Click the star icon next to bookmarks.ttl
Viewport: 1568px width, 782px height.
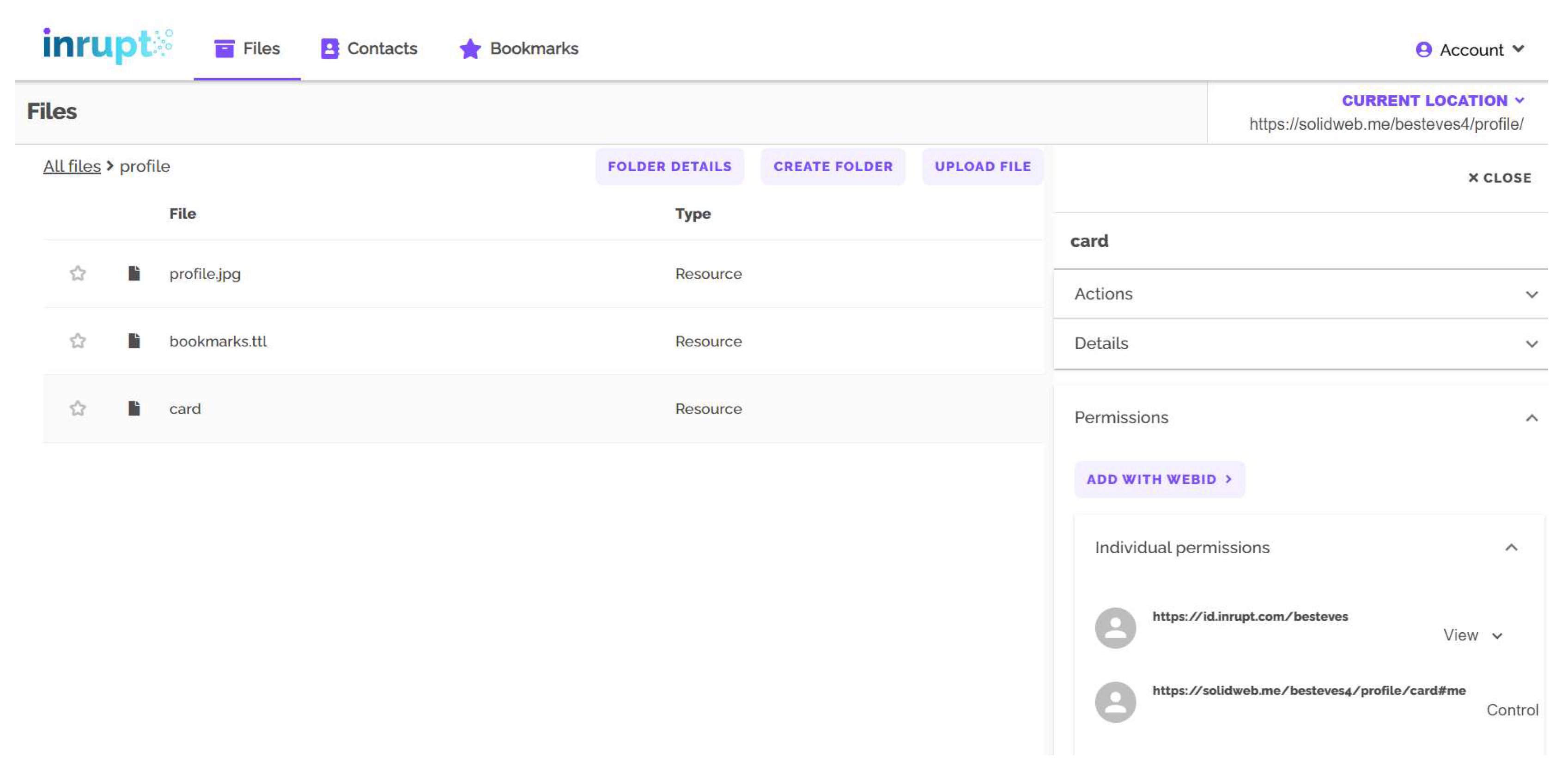pyautogui.click(x=78, y=340)
